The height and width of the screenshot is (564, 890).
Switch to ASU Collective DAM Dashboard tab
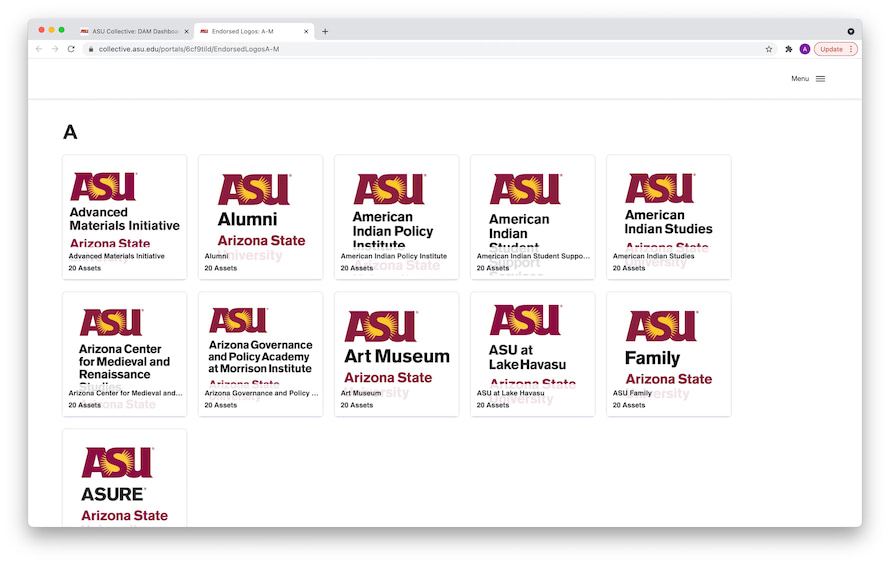coord(133,32)
